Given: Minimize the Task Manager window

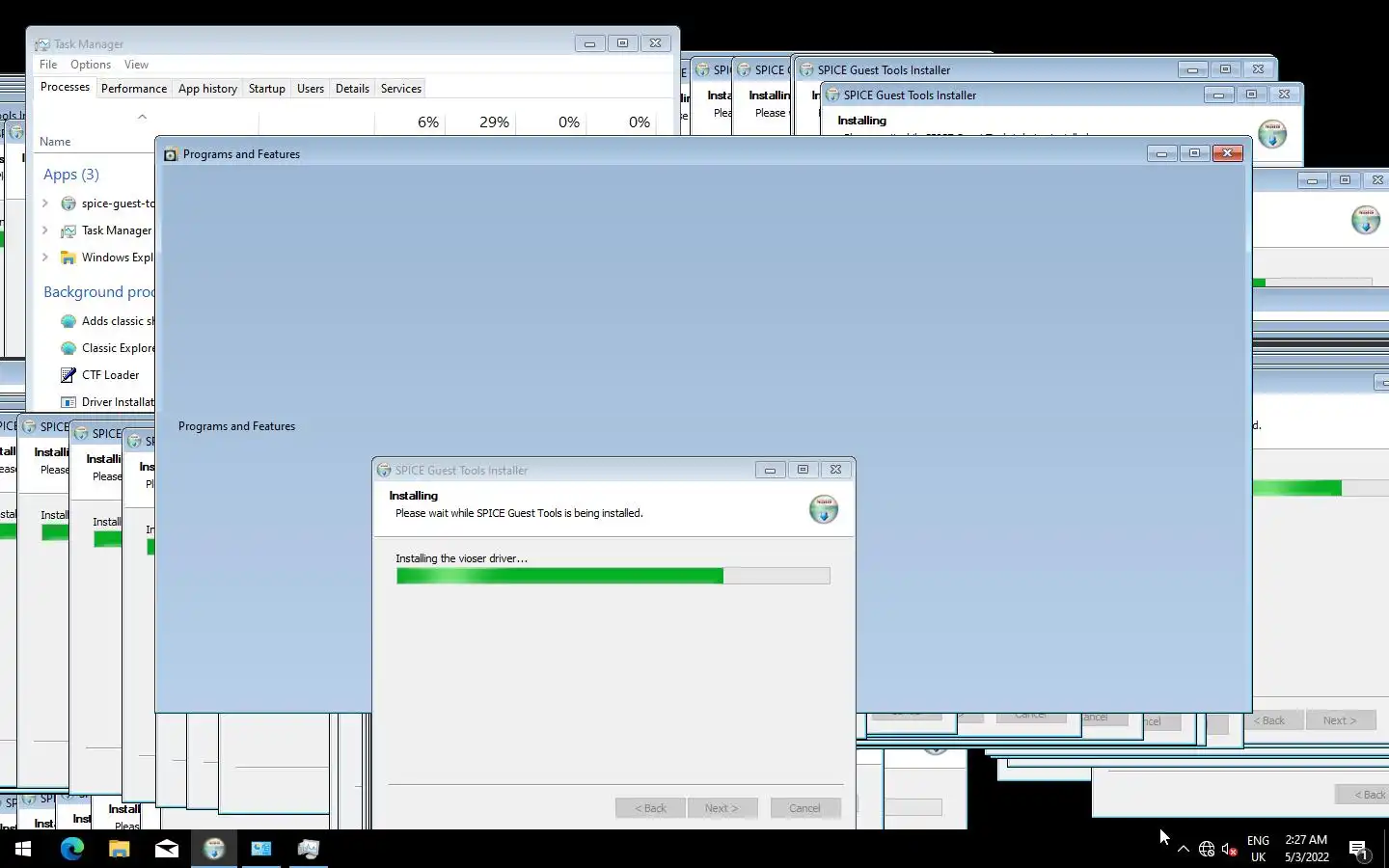Looking at the screenshot, I should 589,43.
